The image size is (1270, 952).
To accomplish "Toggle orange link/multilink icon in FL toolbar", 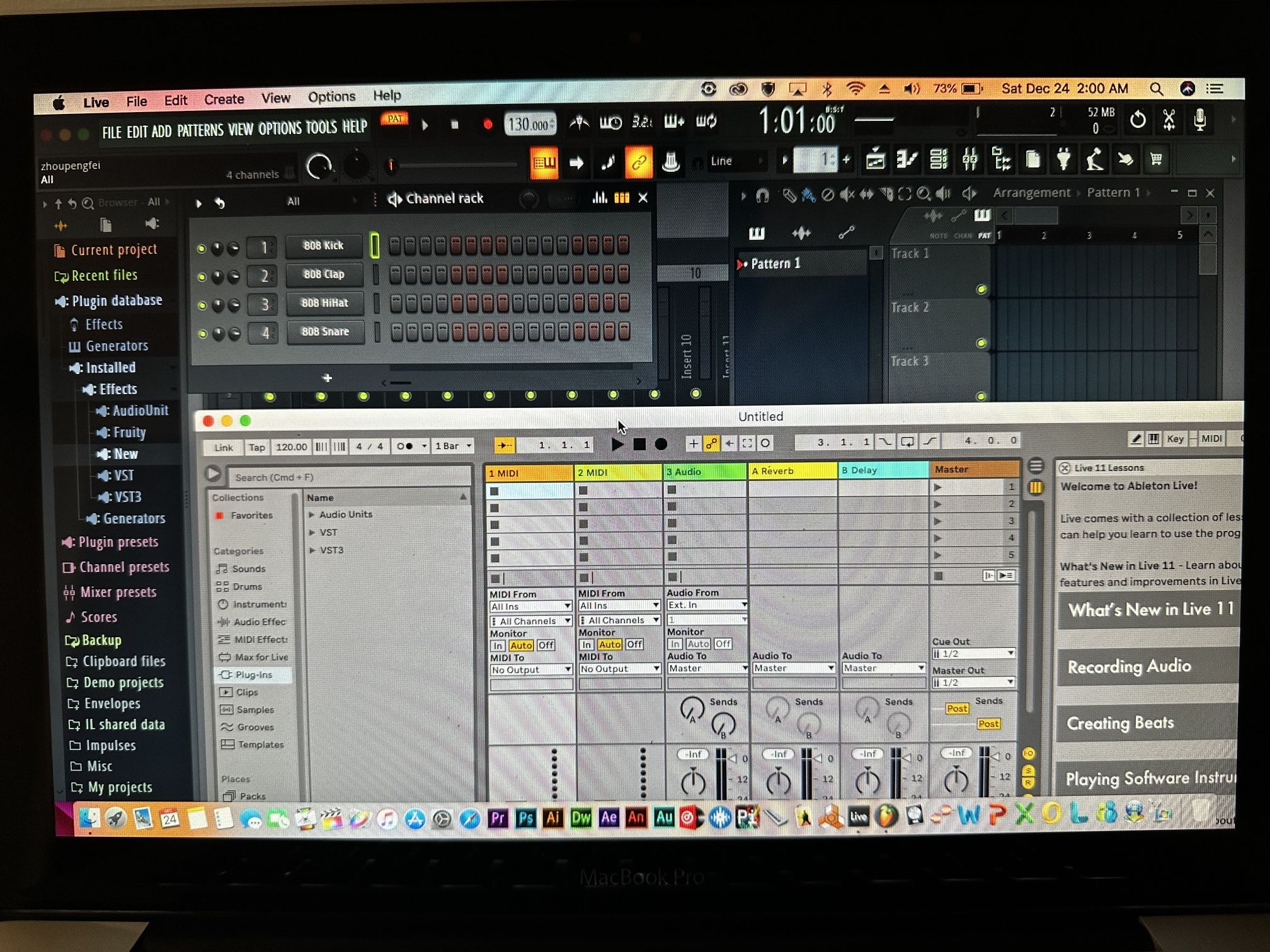I will point(638,162).
